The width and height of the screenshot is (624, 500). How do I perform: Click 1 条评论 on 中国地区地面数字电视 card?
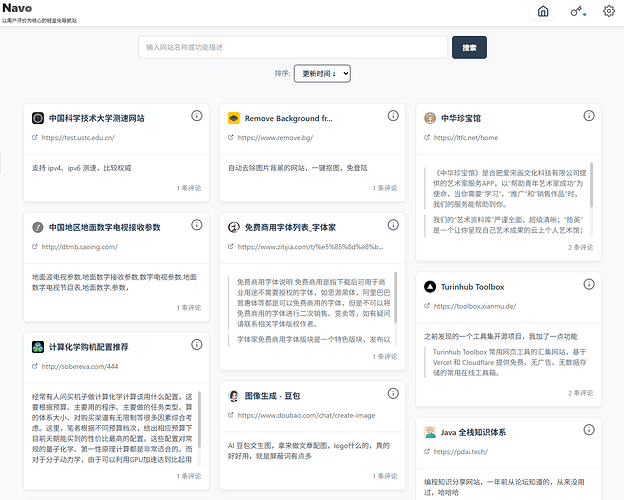[x=189, y=308]
